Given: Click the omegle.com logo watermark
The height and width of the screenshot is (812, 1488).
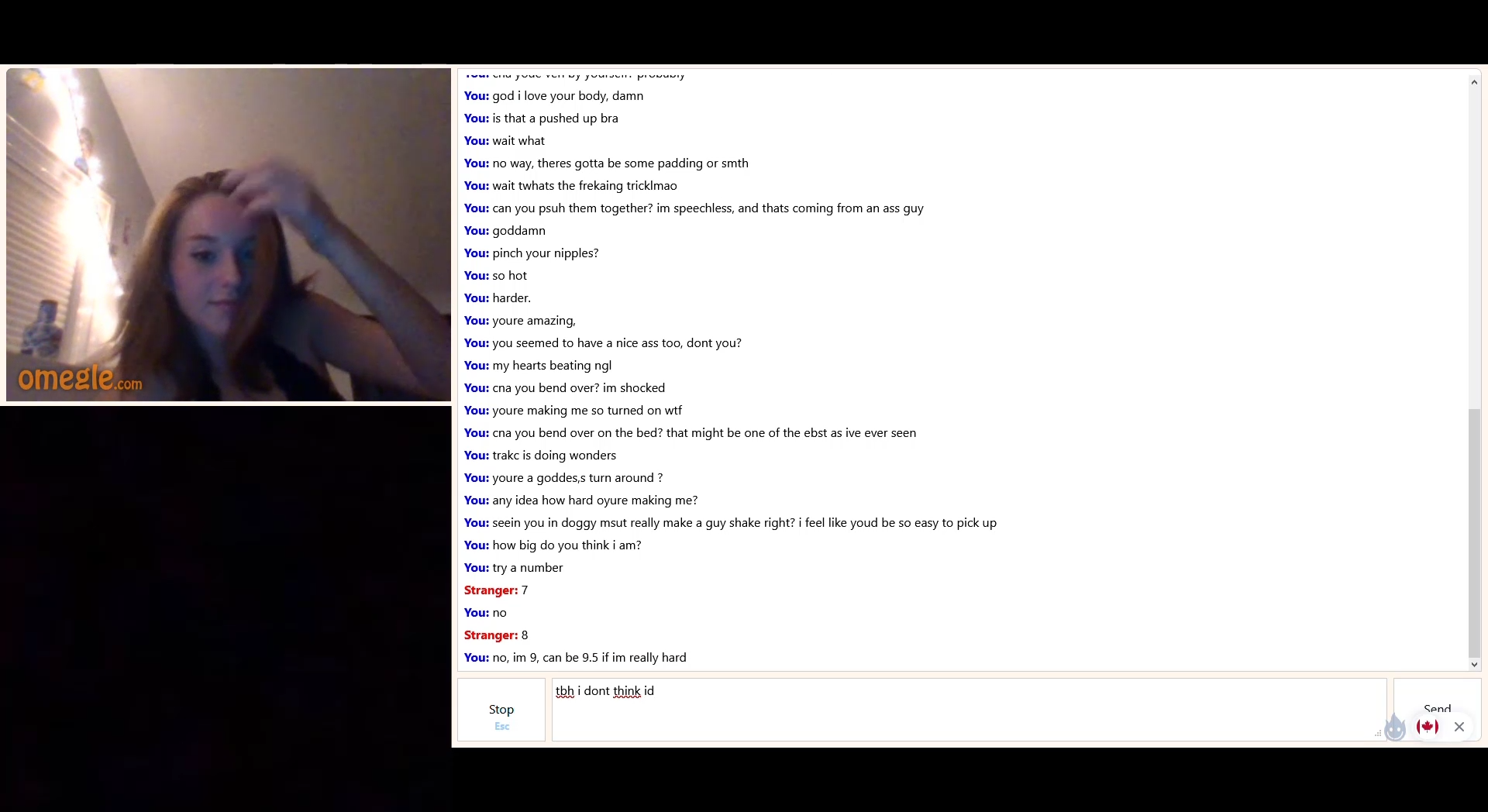Looking at the screenshot, I should [x=80, y=378].
